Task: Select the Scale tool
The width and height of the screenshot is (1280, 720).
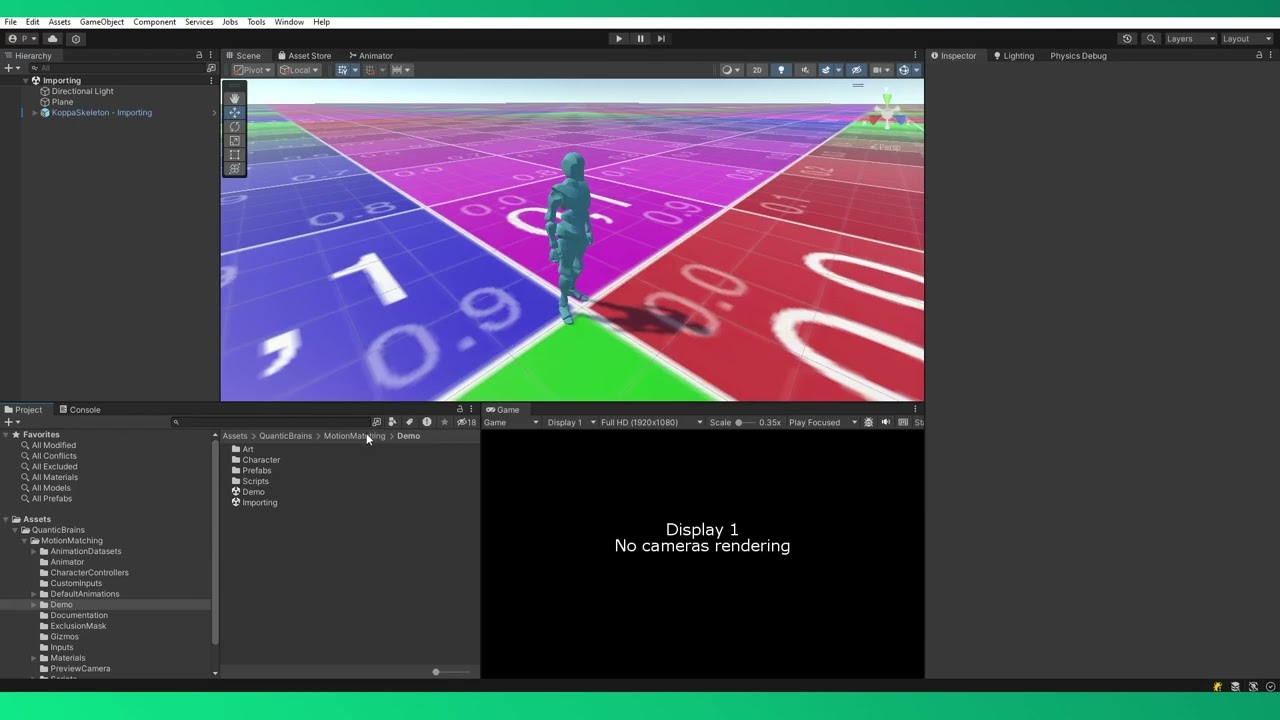Action: click(x=234, y=140)
